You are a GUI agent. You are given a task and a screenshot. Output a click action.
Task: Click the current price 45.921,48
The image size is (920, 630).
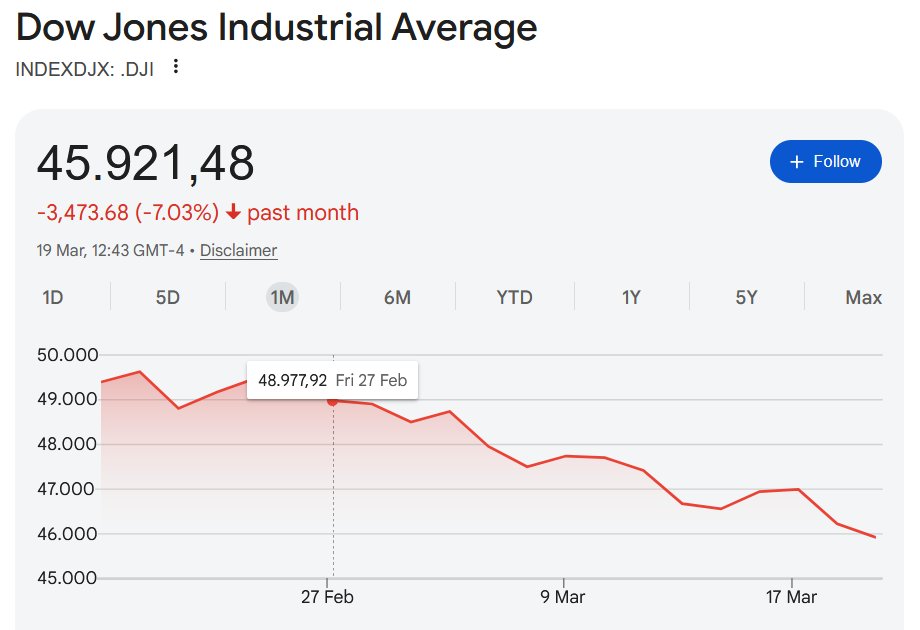[146, 163]
